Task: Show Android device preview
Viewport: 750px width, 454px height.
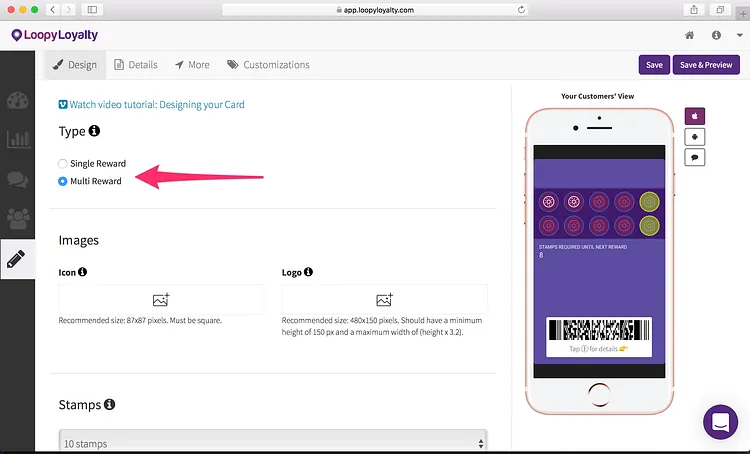Action: 695,137
